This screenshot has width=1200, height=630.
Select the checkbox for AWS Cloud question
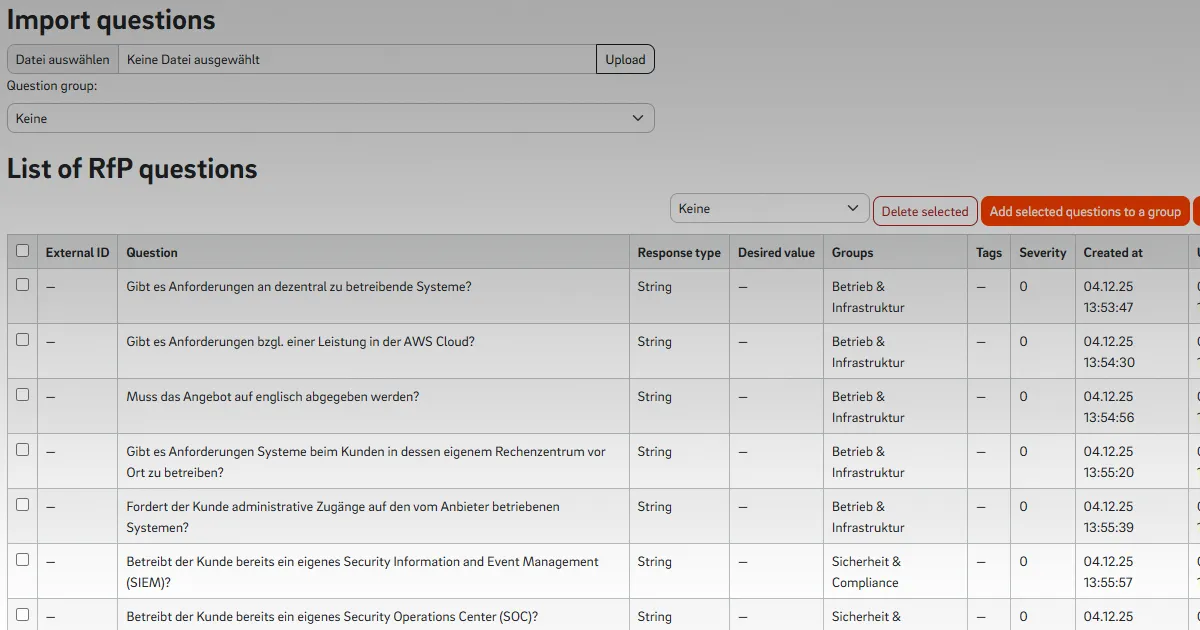point(23,340)
